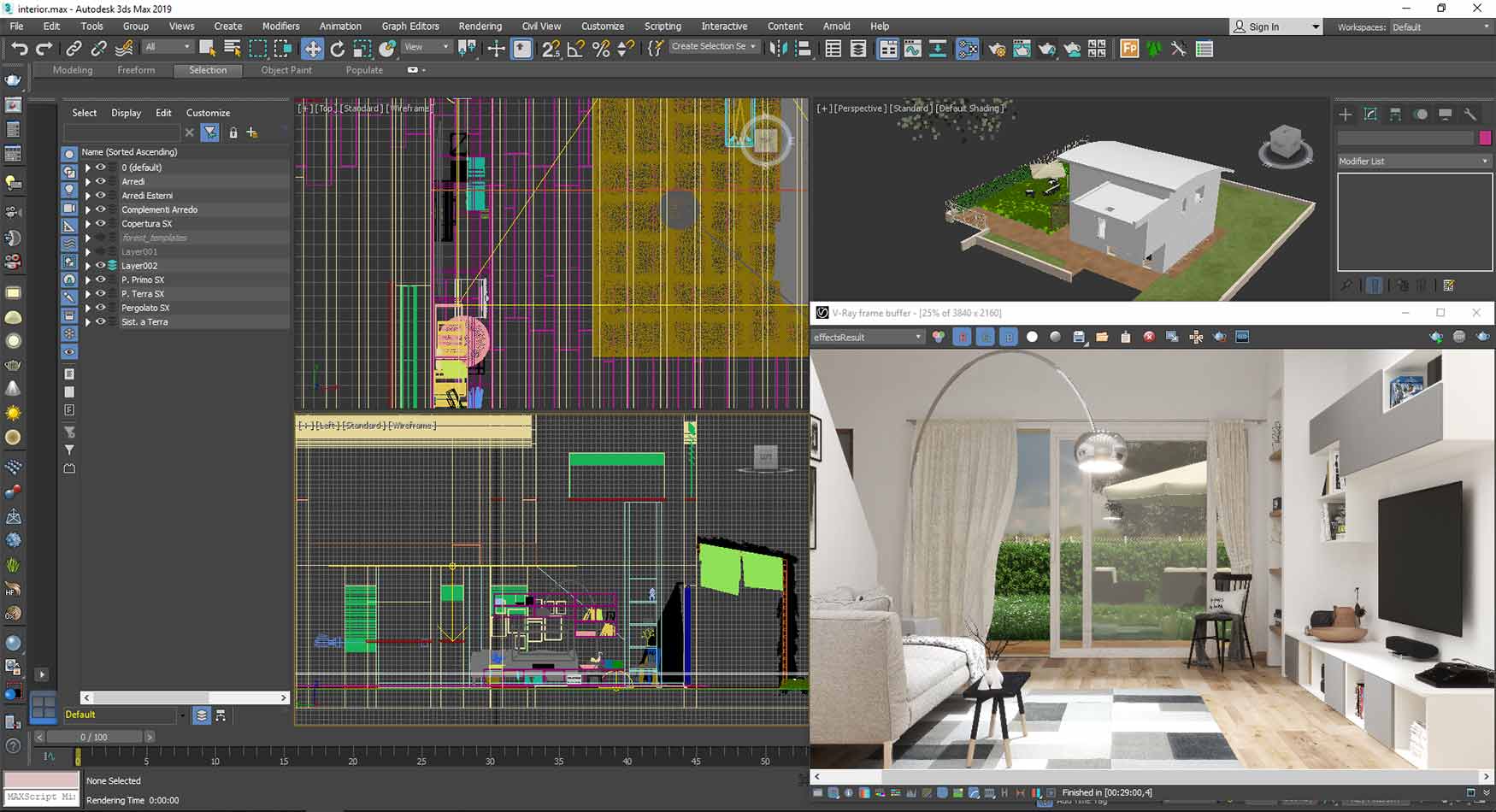This screenshot has height=812, width=1496.
Task: Toggle V-Ray red channel button
Action: (x=962, y=337)
